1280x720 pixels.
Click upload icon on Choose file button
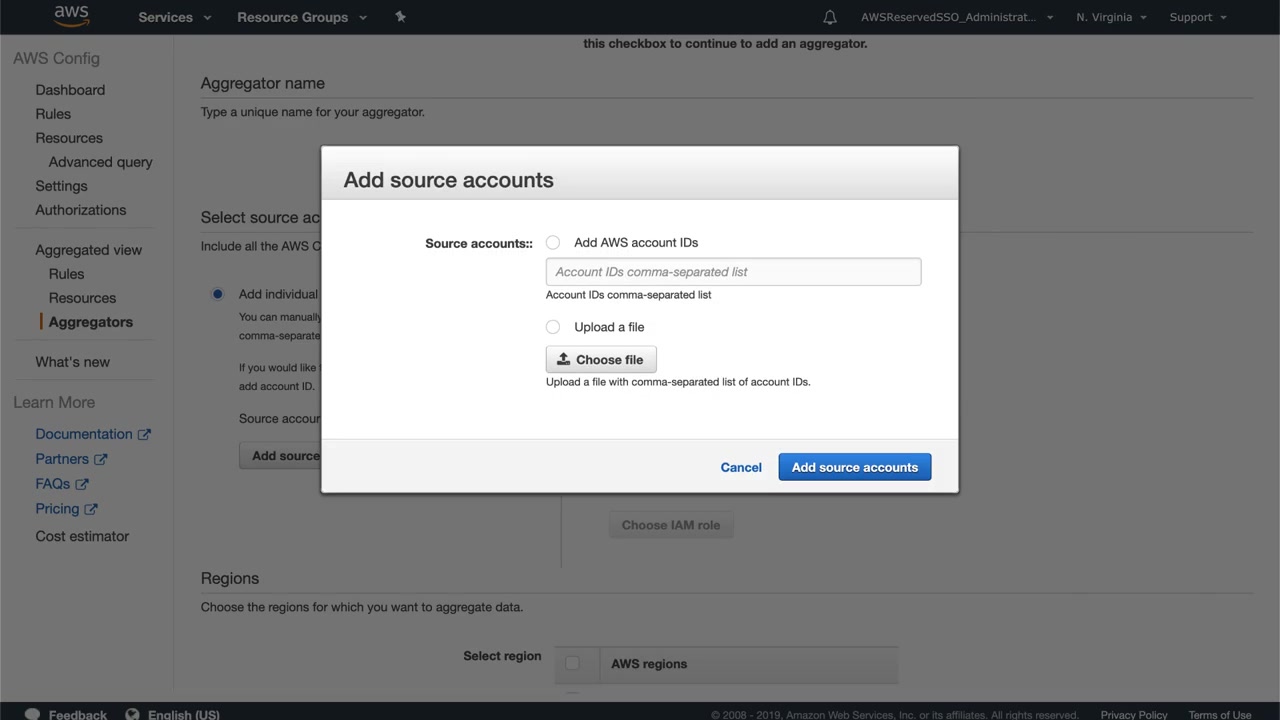[563, 359]
